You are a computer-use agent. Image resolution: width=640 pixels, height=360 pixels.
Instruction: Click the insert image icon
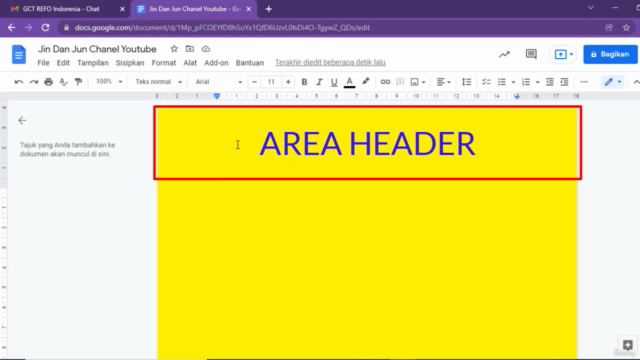(x=414, y=82)
